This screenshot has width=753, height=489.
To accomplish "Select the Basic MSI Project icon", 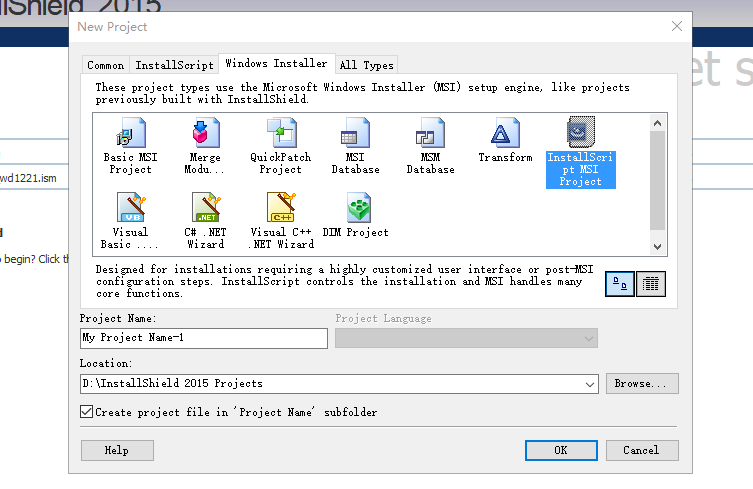I will click(x=130, y=133).
